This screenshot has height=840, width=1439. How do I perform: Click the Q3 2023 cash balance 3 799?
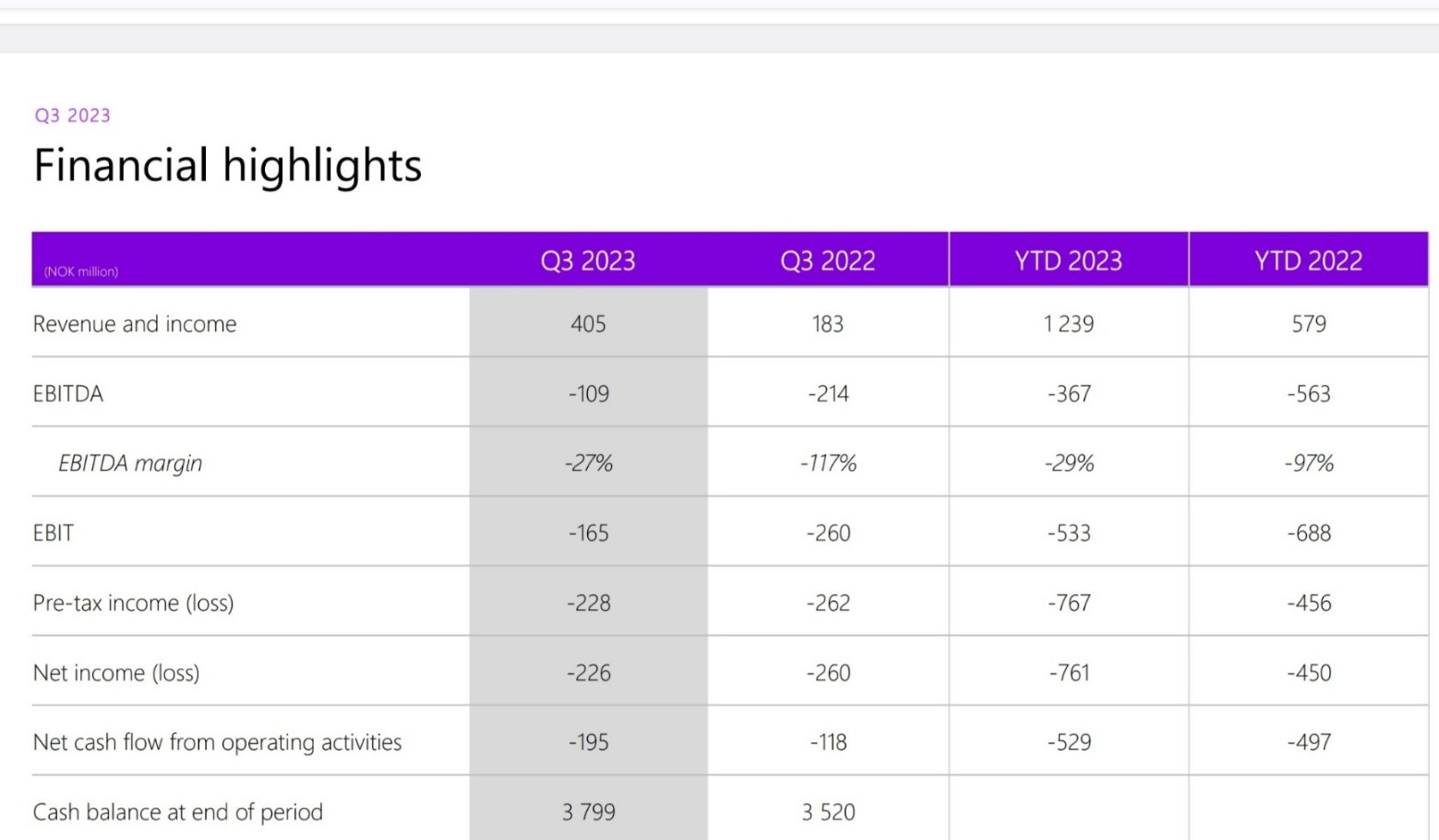point(588,812)
